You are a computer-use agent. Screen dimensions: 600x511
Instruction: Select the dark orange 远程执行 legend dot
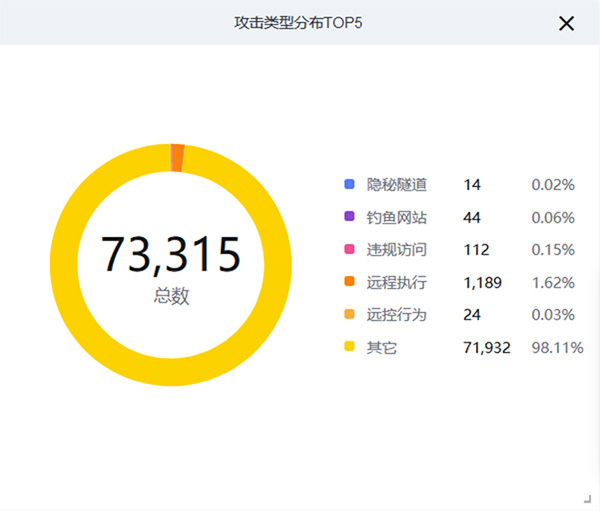(349, 283)
